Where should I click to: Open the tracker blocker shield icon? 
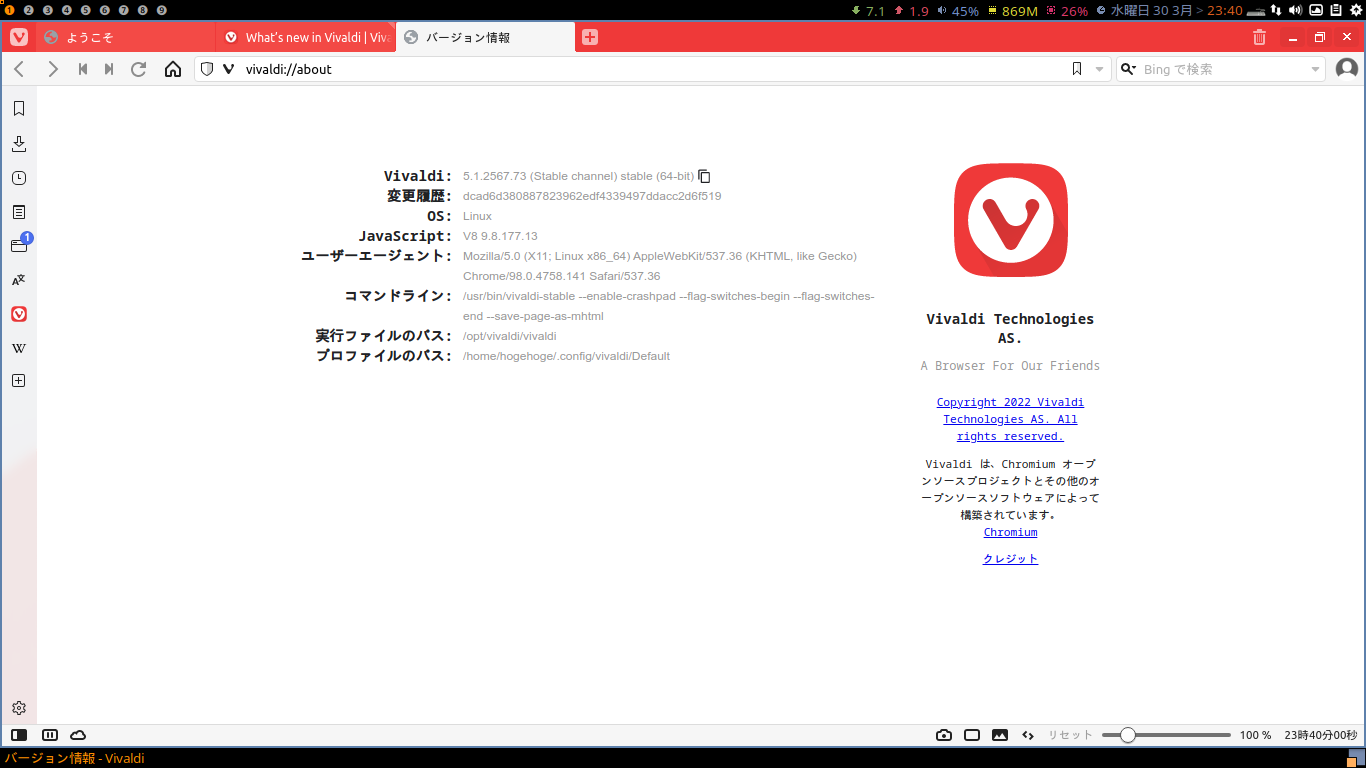[207, 69]
